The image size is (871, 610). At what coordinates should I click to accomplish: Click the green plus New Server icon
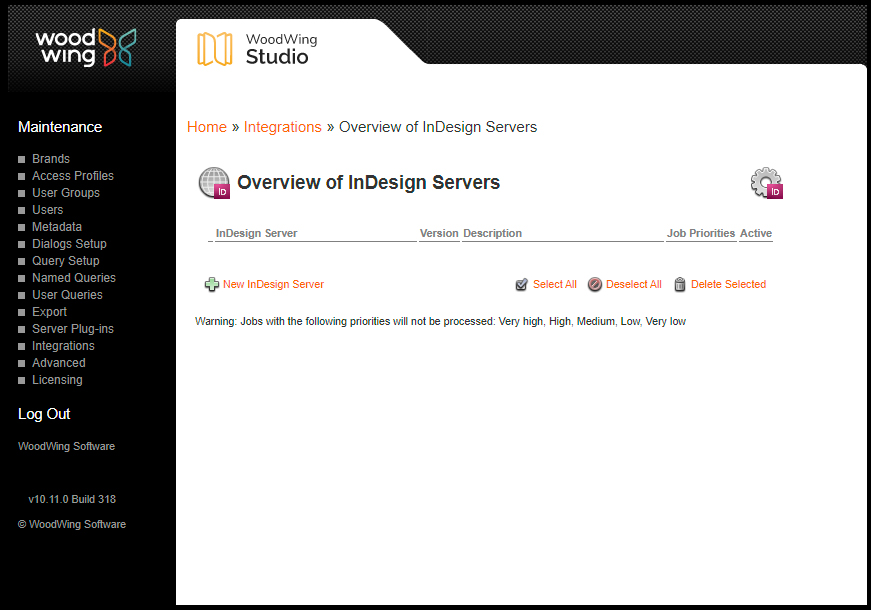coord(212,284)
